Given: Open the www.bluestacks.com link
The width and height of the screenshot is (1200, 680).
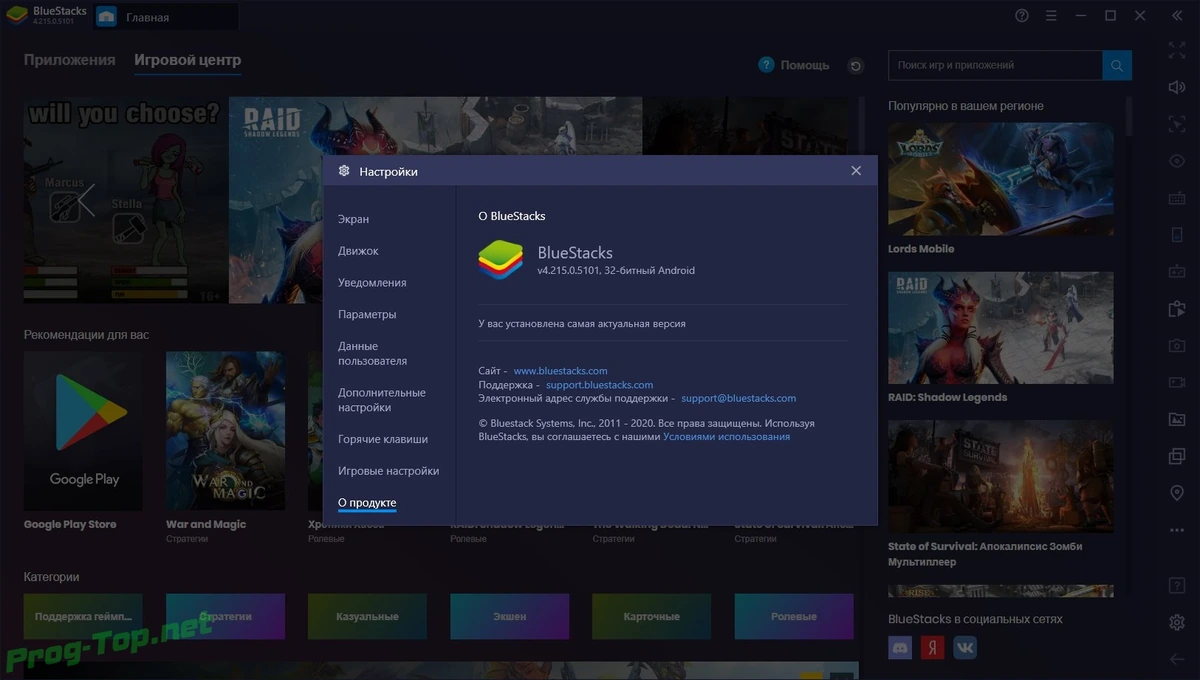Looking at the screenshot, I should (560, 371).
